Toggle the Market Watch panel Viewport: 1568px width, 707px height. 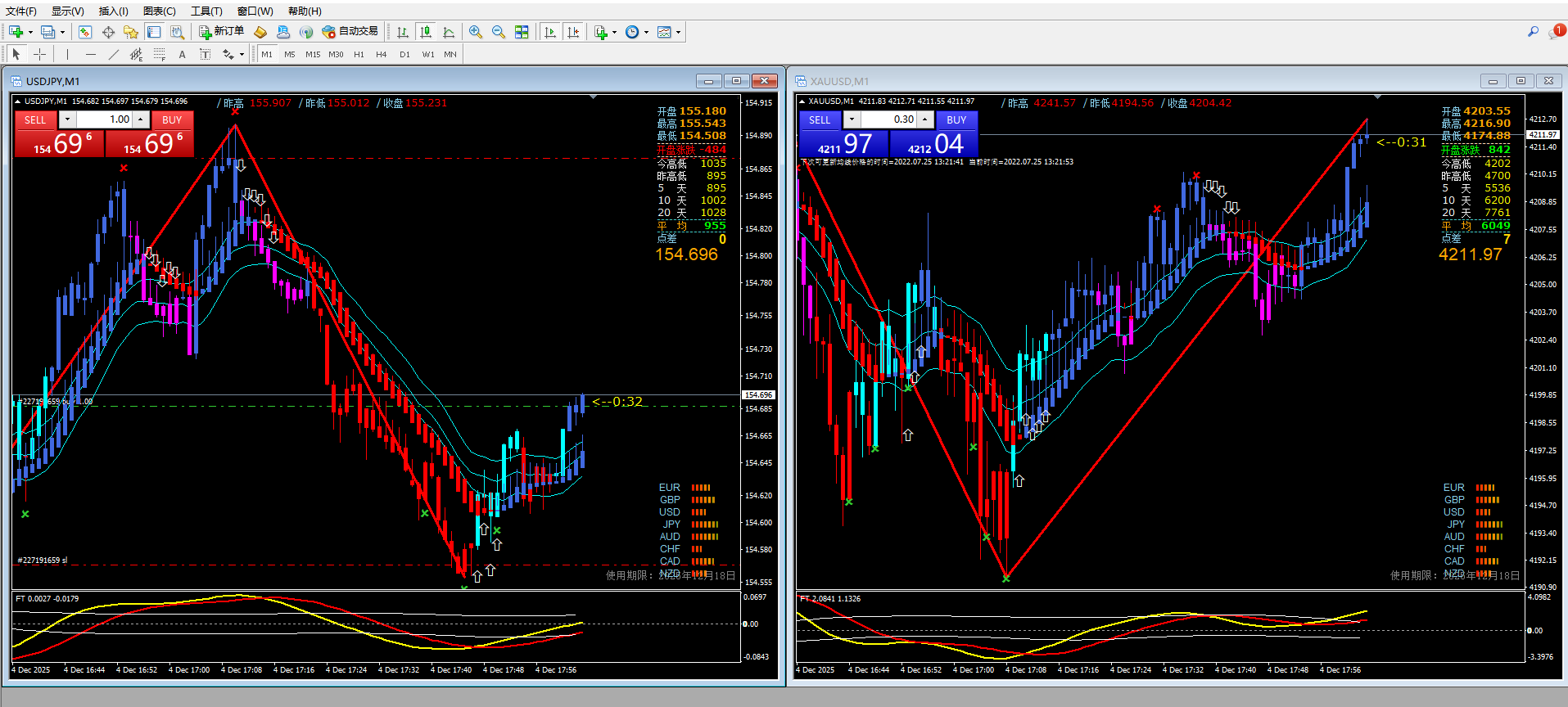85,32
